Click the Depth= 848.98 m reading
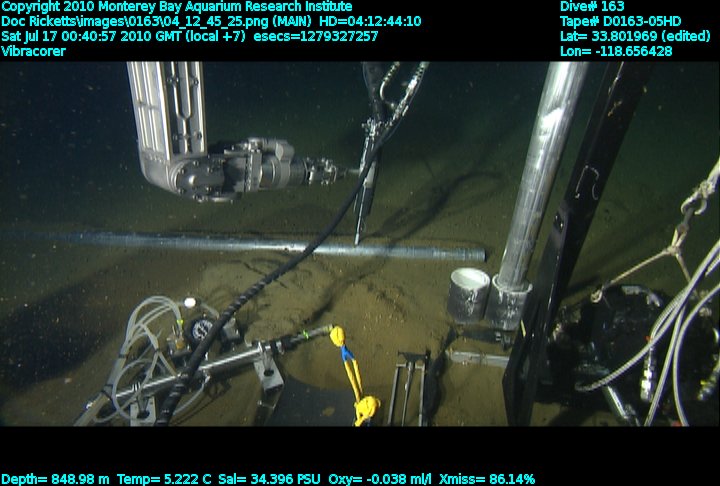Screen dimensions: 720x486 point(56,479)
